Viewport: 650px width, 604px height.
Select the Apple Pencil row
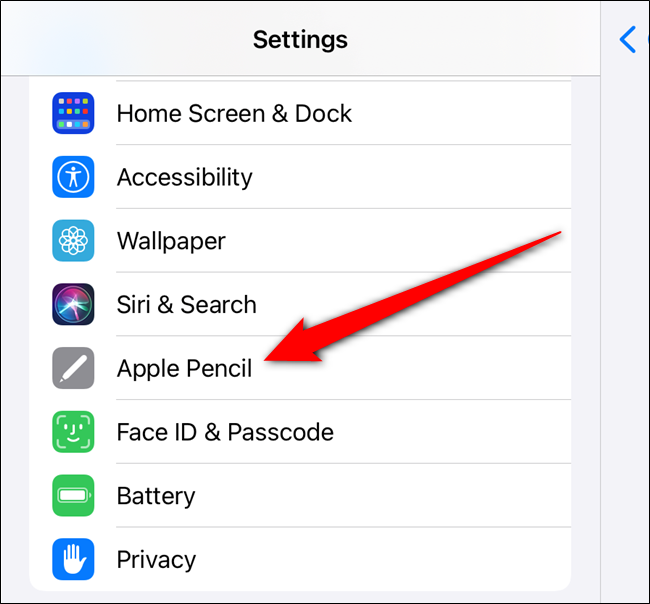(x=300, y=368)
